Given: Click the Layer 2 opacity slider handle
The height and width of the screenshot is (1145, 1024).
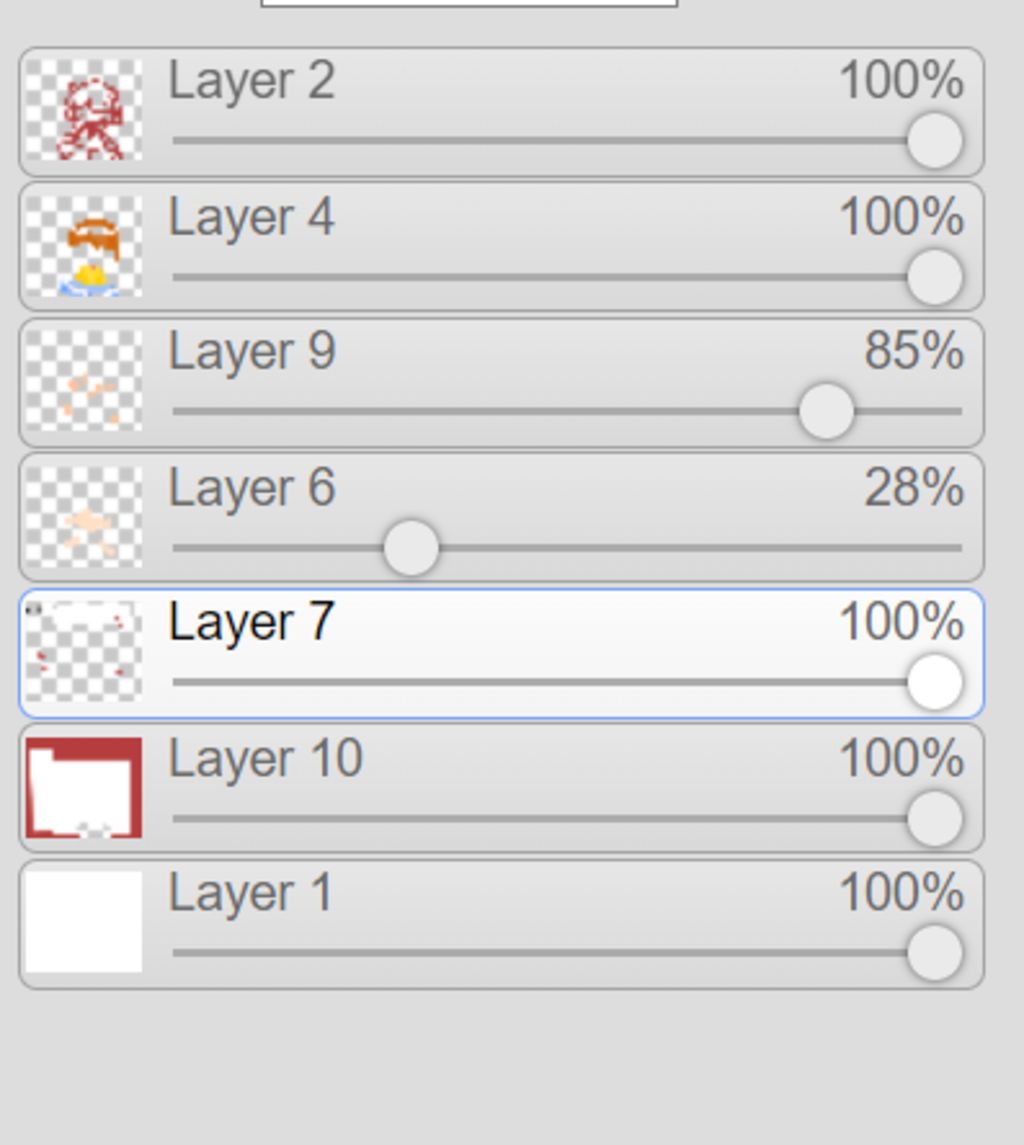Looking at the screenshot, I should coord(935,141).
